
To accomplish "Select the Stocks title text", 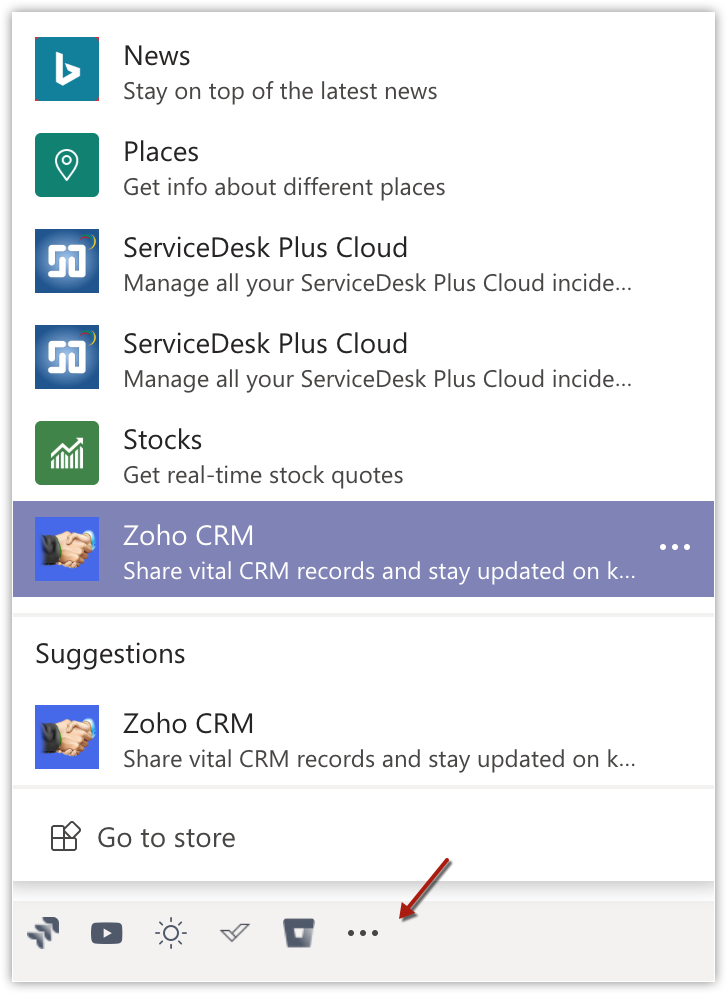I will (163, 440).
